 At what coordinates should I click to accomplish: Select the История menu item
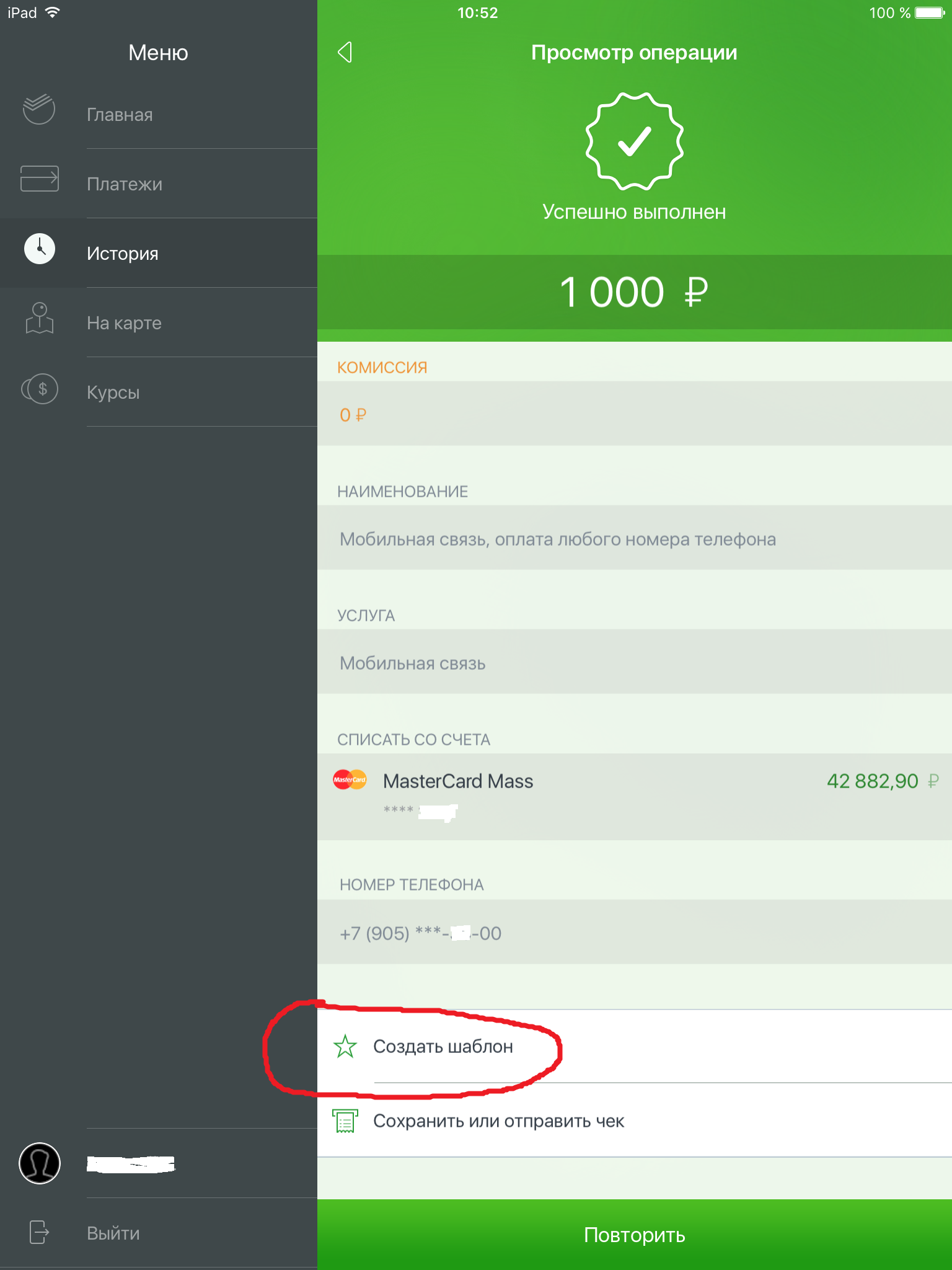pos(159,253)
